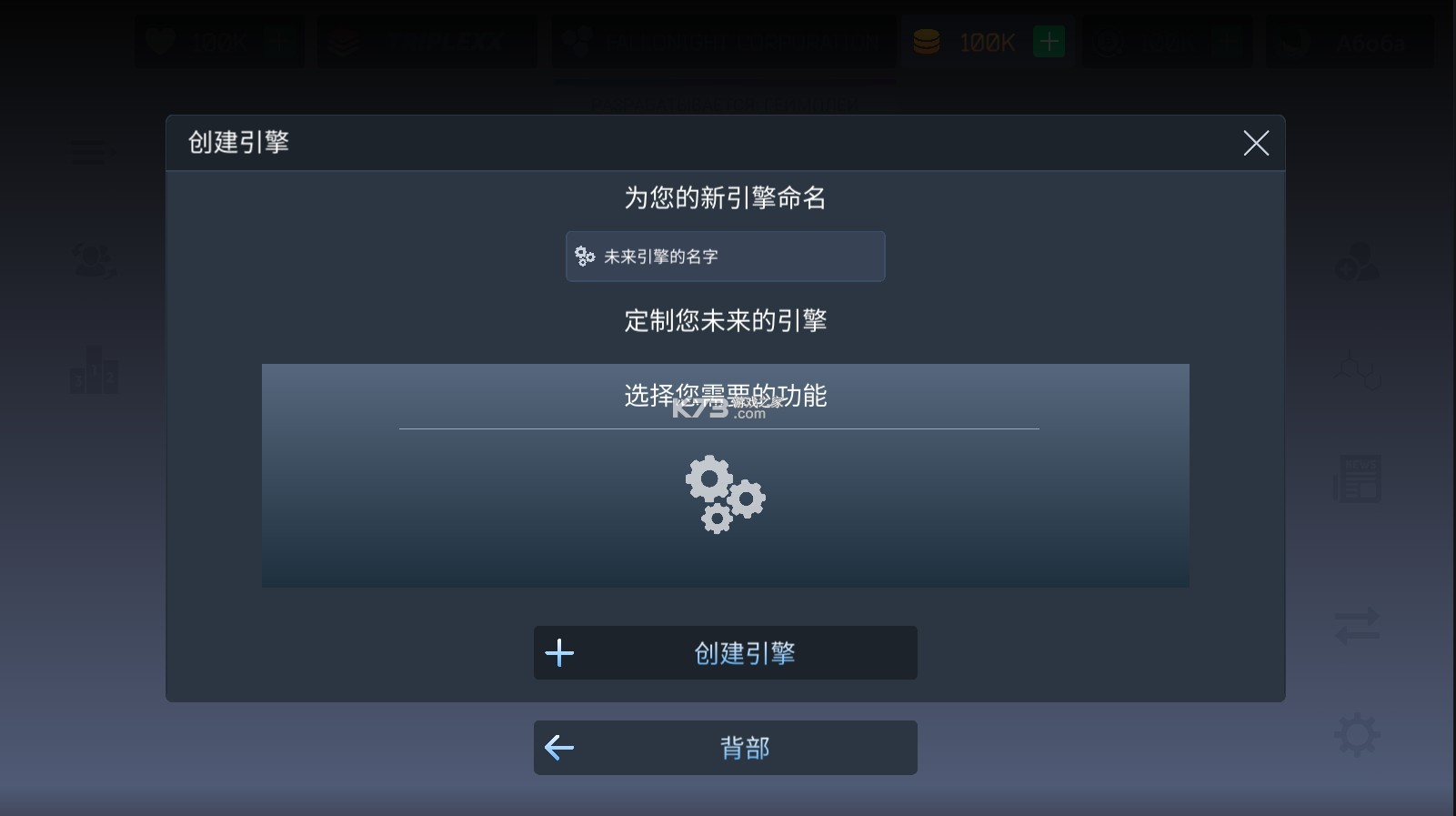1456x816 pixels.
Task: Click the plus icon on 创建引擎 button
Action: pyautogui.click(x=559, y=652)
